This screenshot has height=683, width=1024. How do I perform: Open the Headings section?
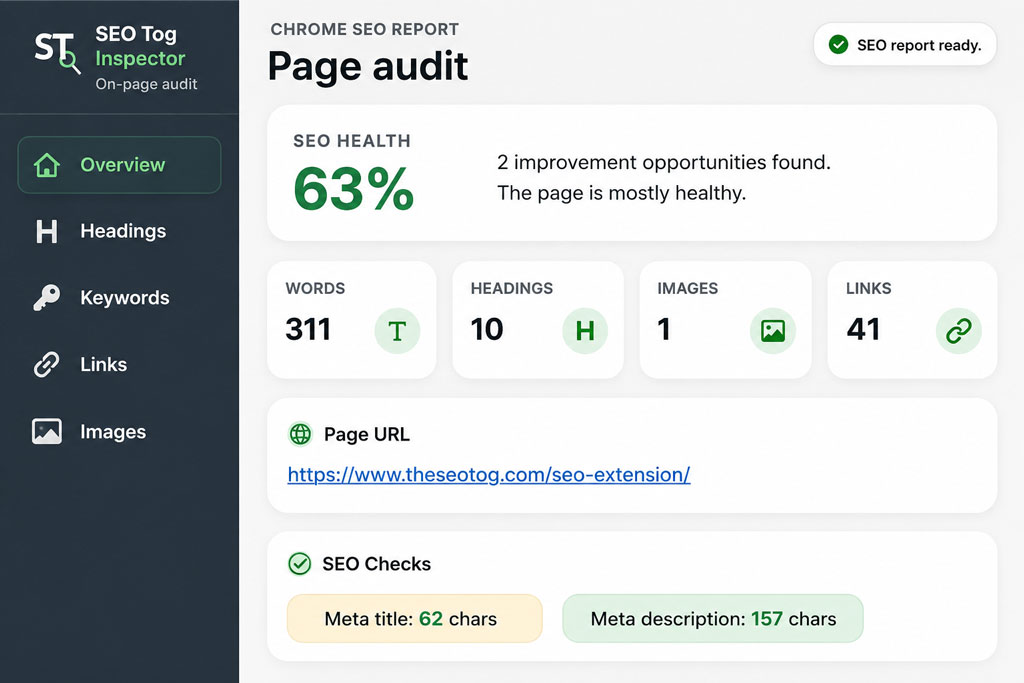pos(120,231)
